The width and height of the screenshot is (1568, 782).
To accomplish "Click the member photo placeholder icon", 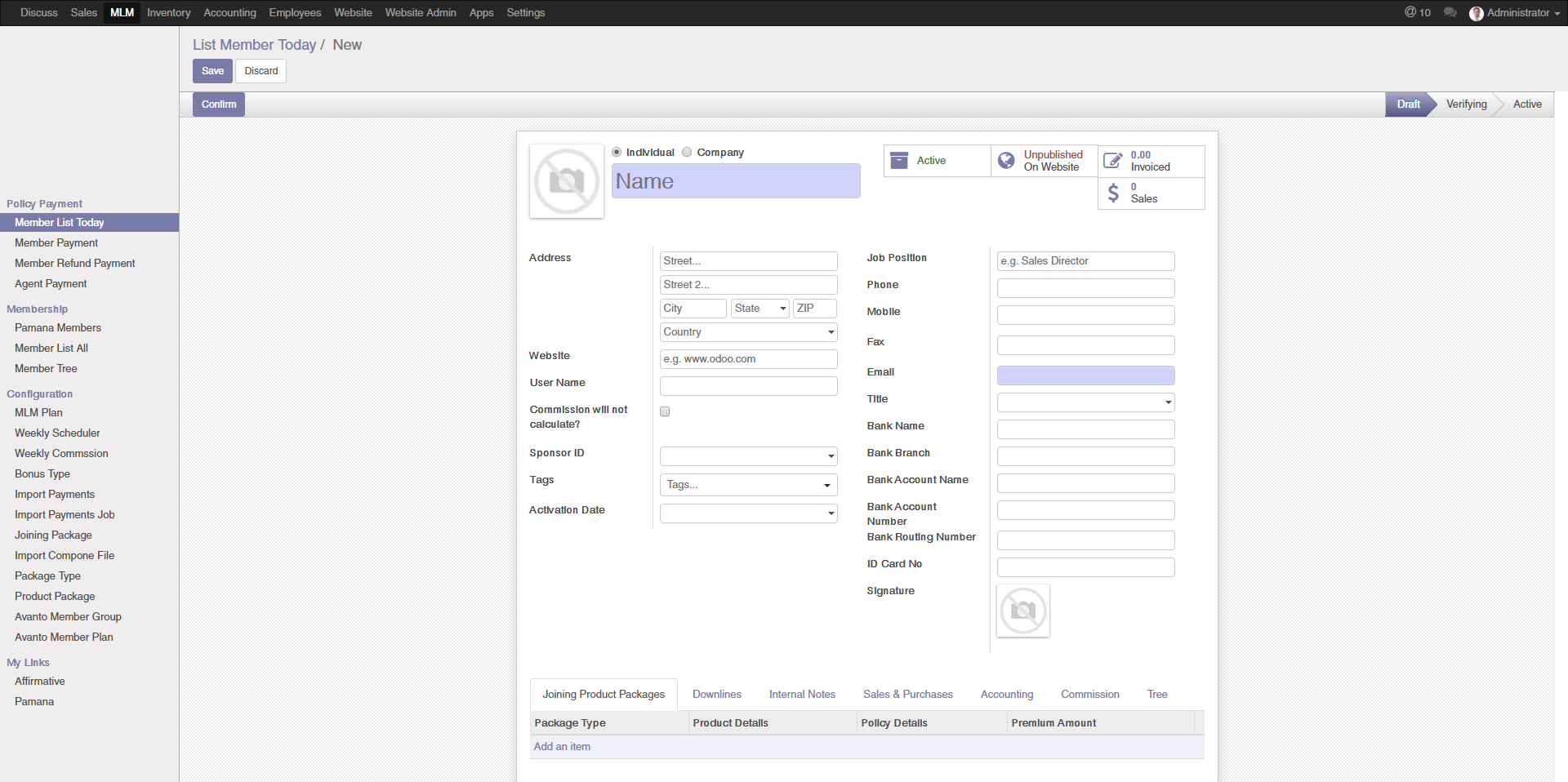I will click(x=566, y=181).
